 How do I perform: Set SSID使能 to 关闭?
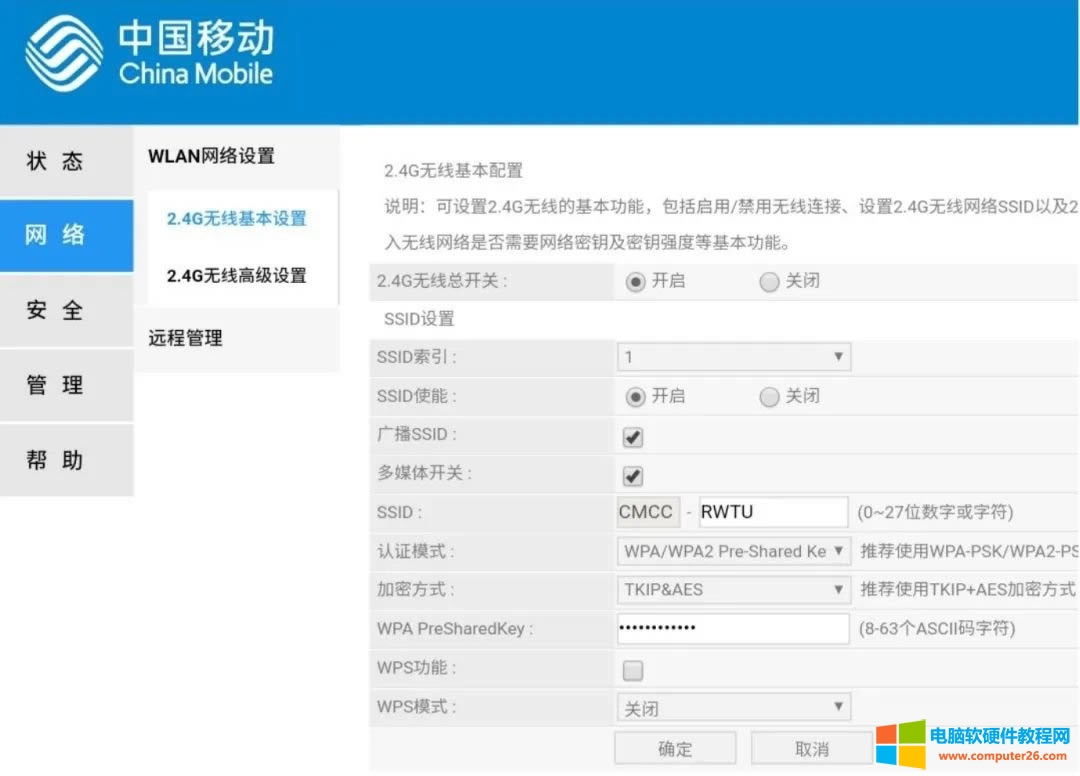769,397
